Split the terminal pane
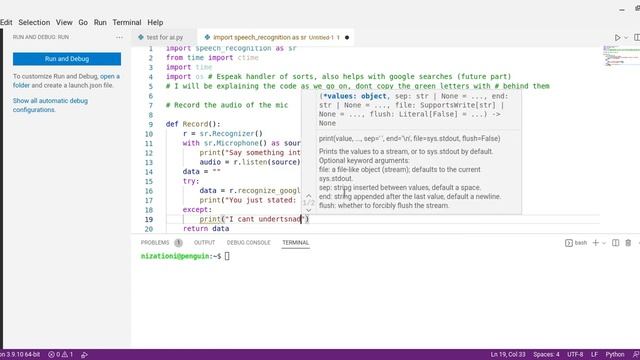 click(616, 243)
